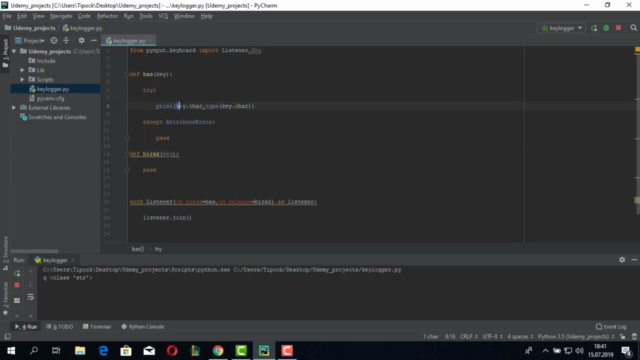Screen dimensions: 640x360
Task: Click the Project panel horizontal scrollbar
Action: pyautogui.click(x=34, y=251)
